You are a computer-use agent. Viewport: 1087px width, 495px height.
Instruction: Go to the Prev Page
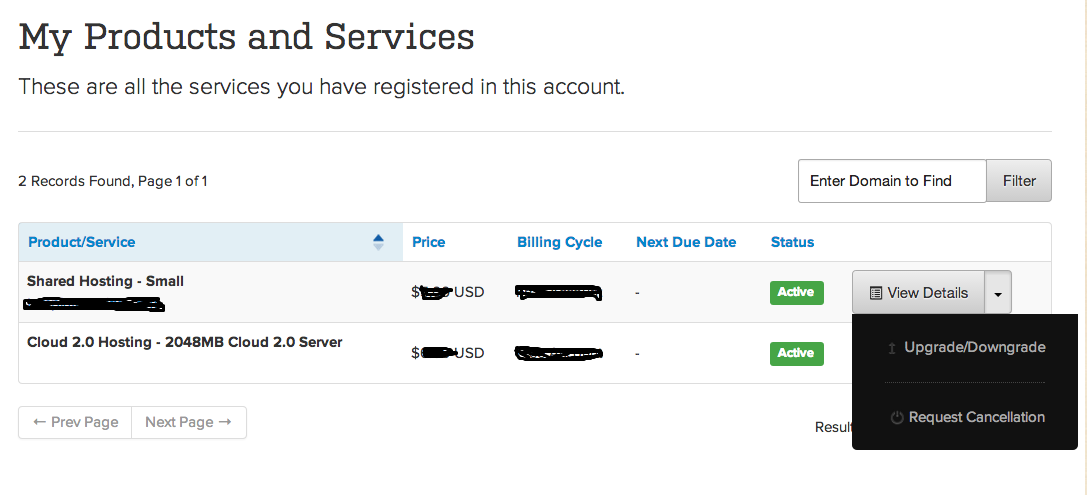pyautogui.click(x=75, y=422)
